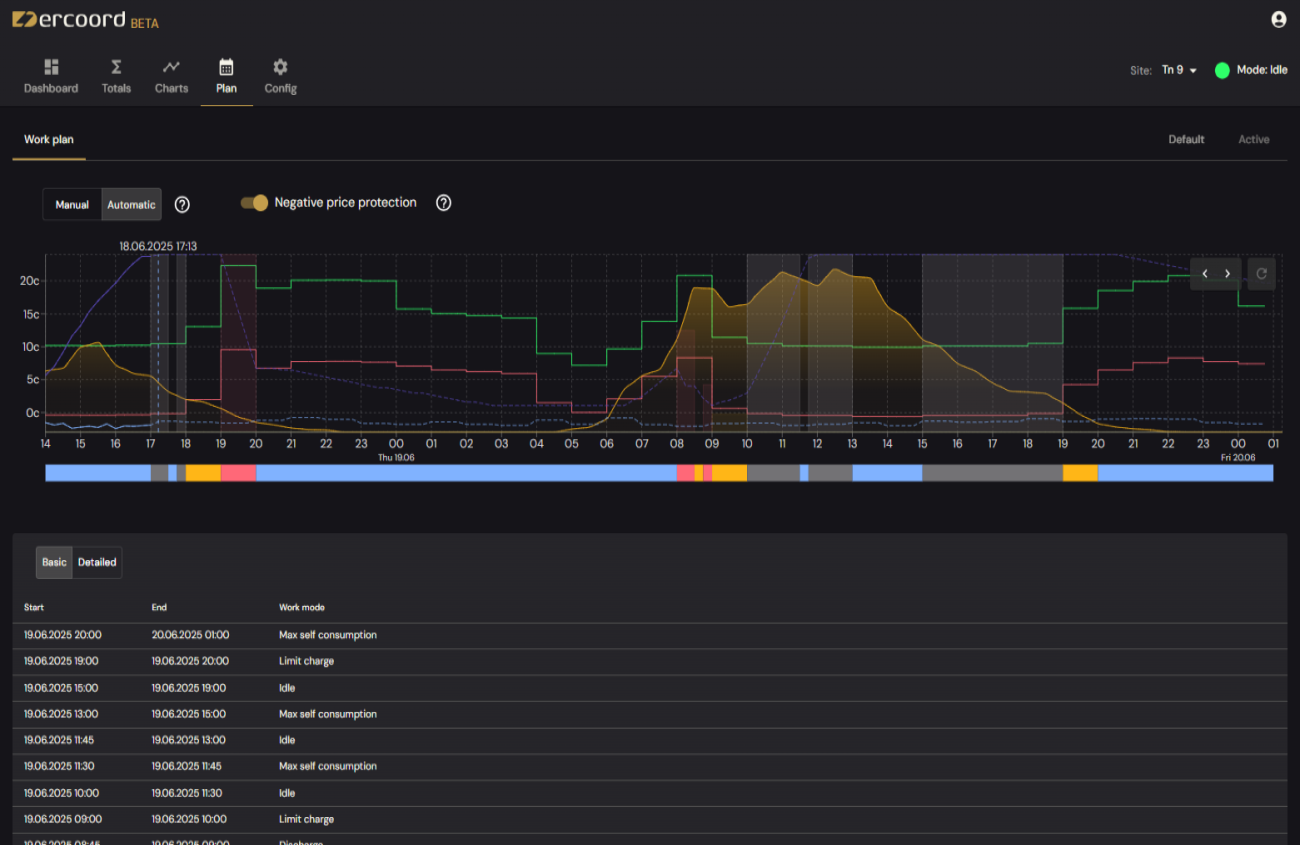This screenshot has width=1300, height=845.
Task: Click the Automatic mode button
Action: pyautogui.click(x=131, y=204)
